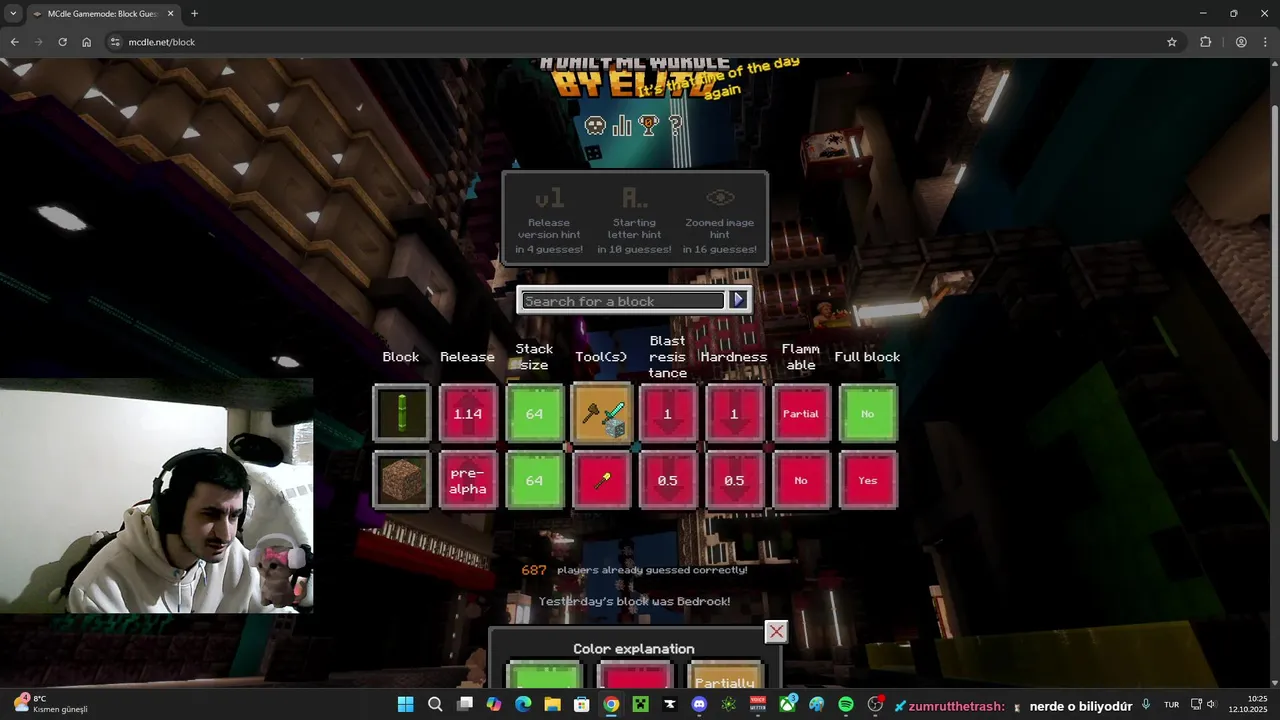Open Microsoft Store from the taskbar
The width and height of the screenshot is (1280, 720).
click(581, 704)
